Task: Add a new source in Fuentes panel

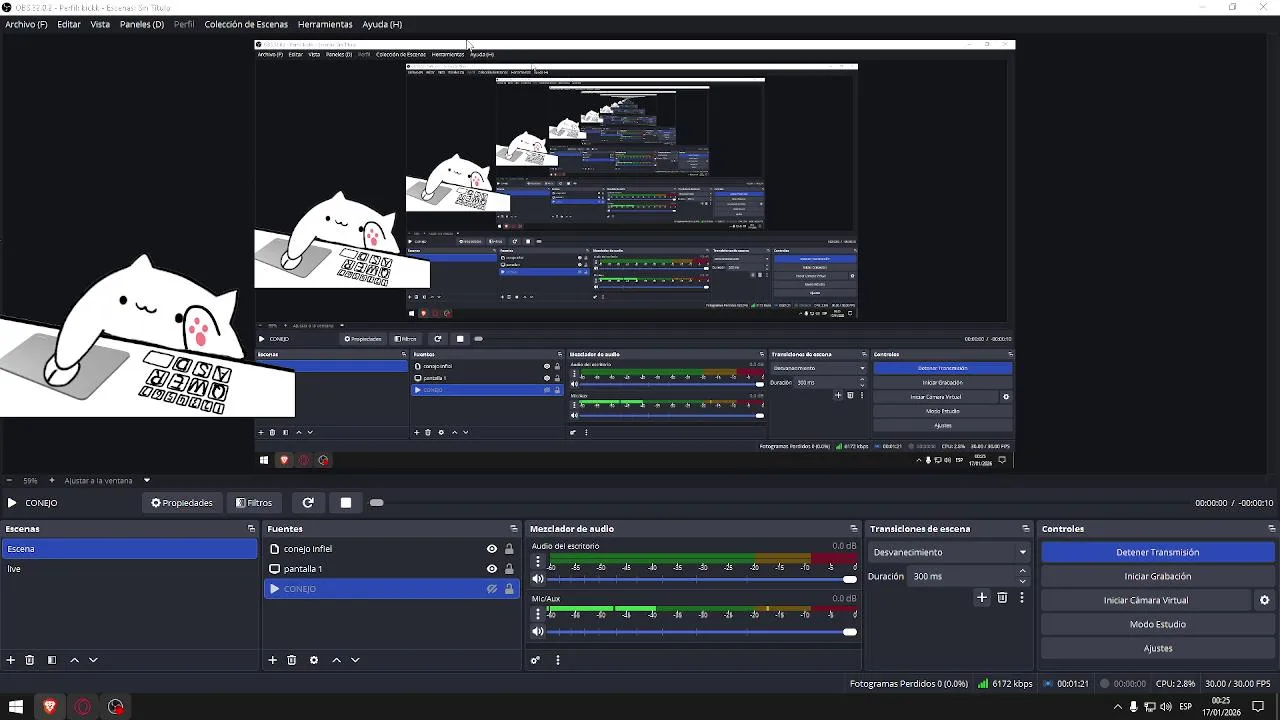Action: click(272, 660)
